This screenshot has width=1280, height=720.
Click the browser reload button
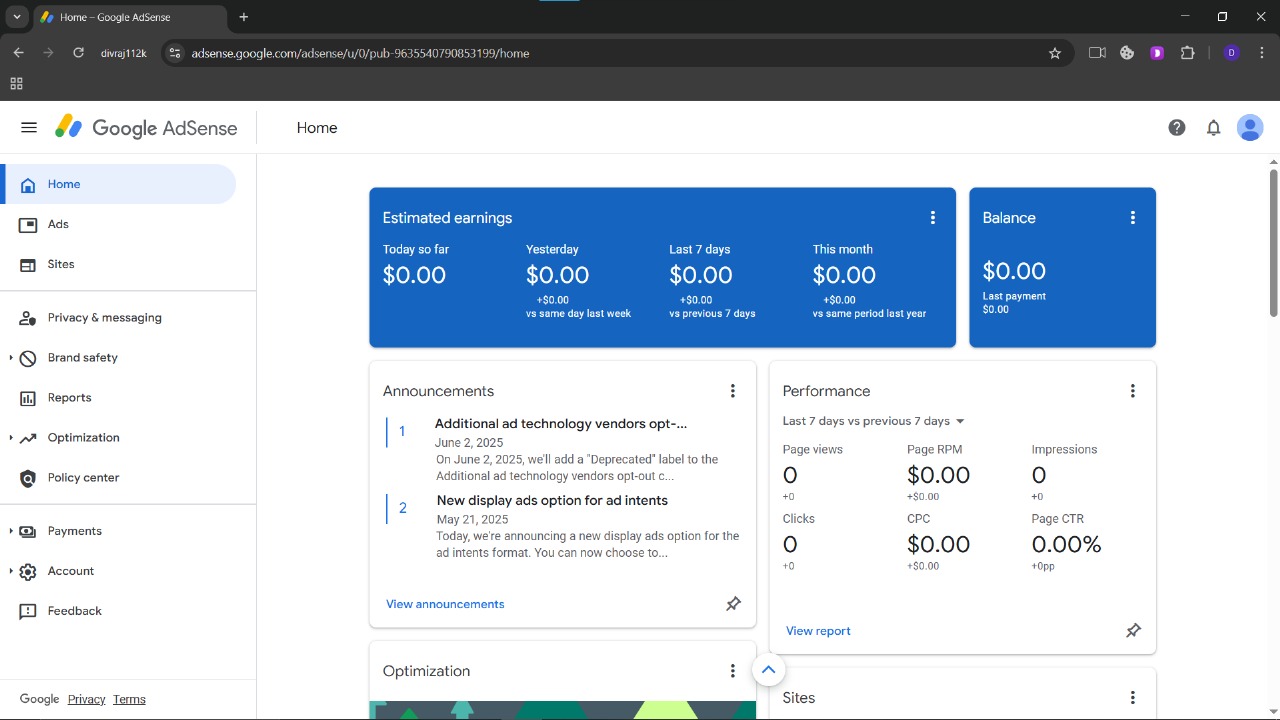78,53
